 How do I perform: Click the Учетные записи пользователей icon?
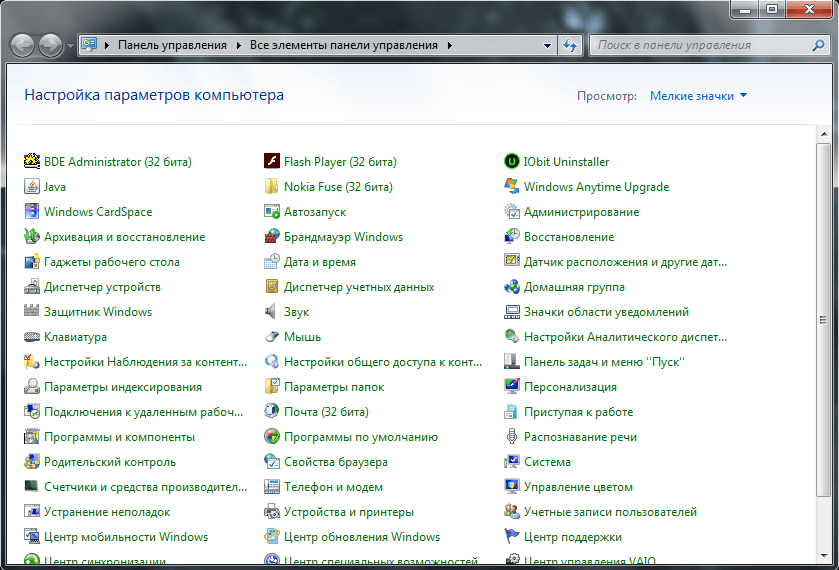pyautogui.click(x=512, y=512)
